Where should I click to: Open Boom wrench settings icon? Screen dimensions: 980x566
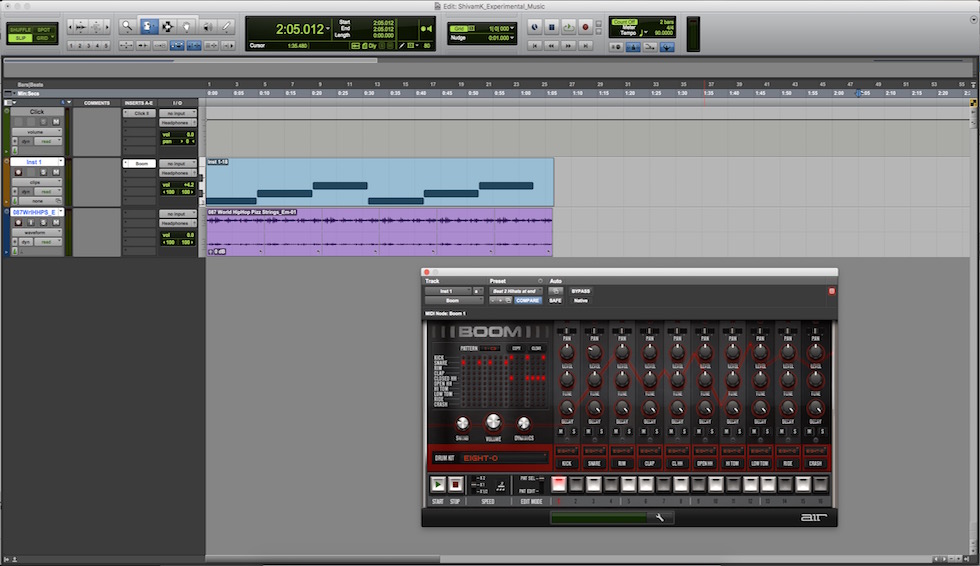click(659, 517)
